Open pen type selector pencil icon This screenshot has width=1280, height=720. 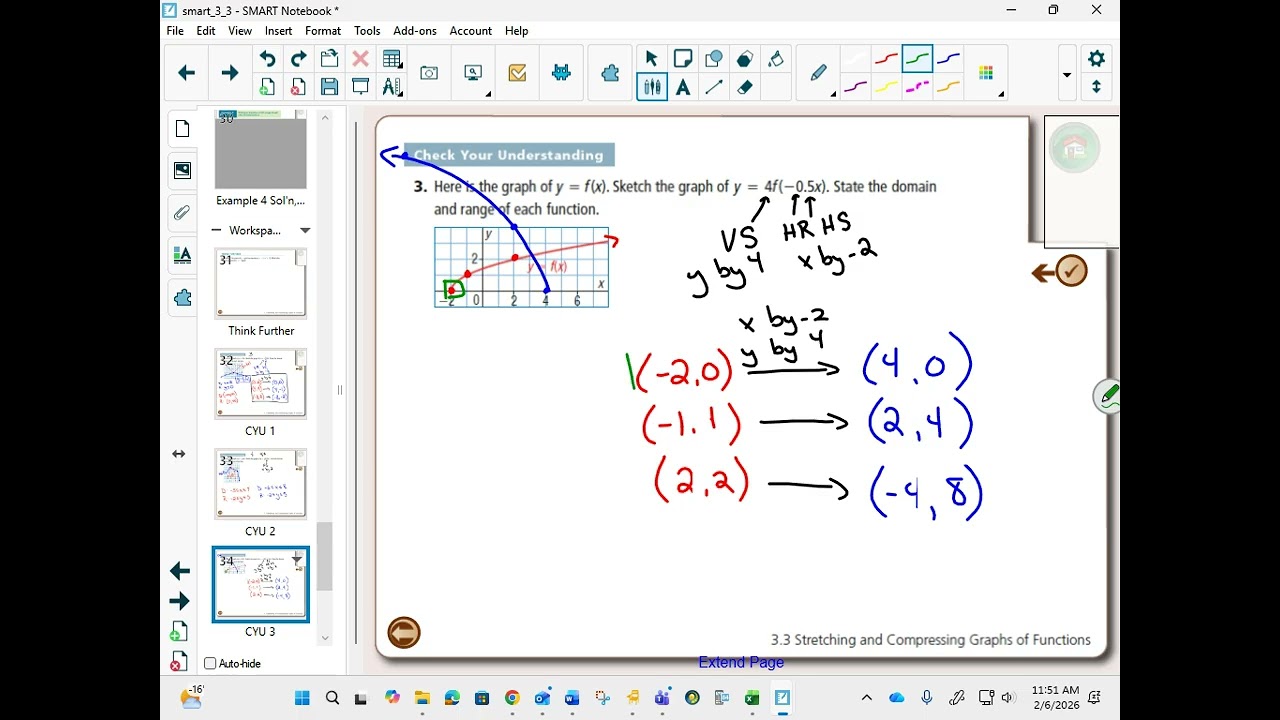coord(819,73)
